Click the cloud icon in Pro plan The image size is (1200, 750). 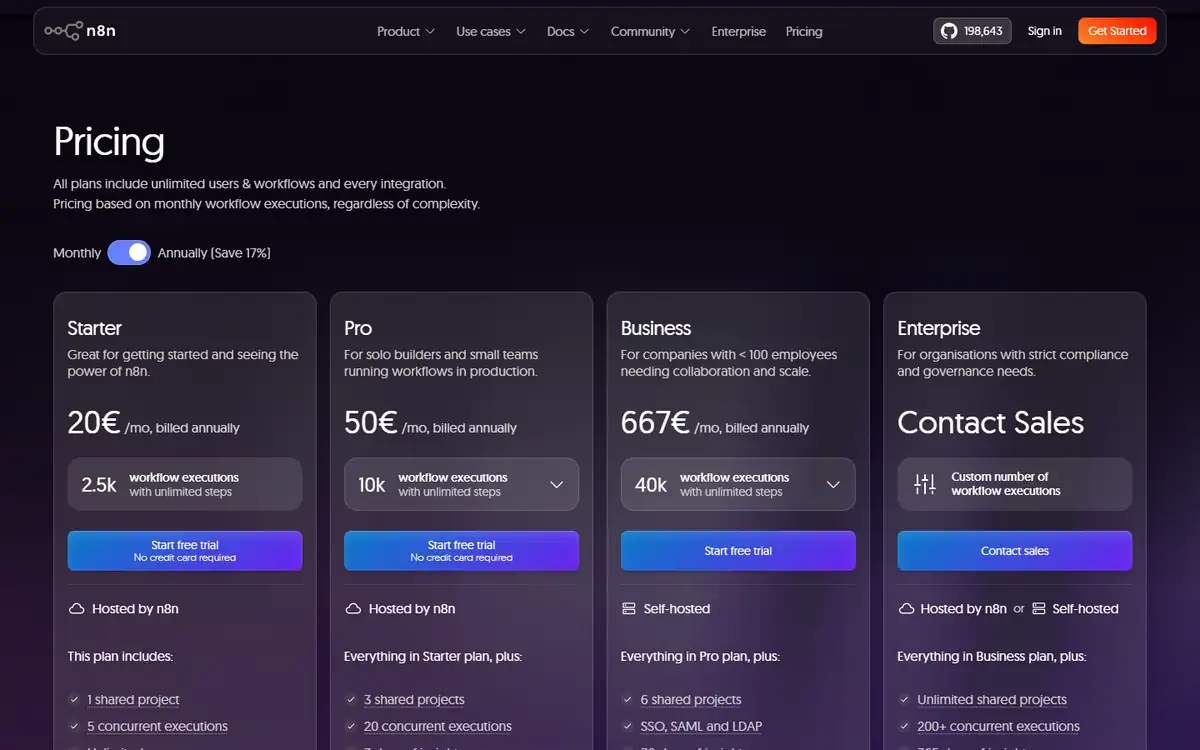tap(352, 608)
